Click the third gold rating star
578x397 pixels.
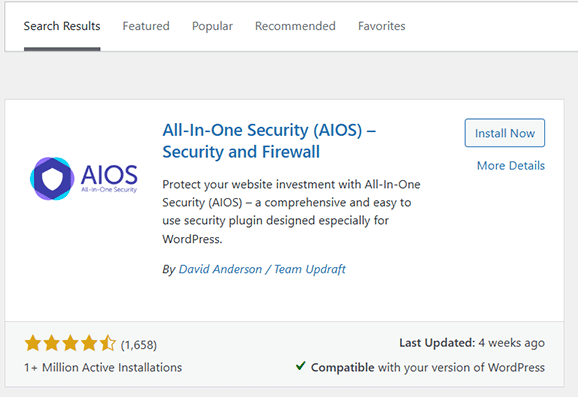click(70, 343)
